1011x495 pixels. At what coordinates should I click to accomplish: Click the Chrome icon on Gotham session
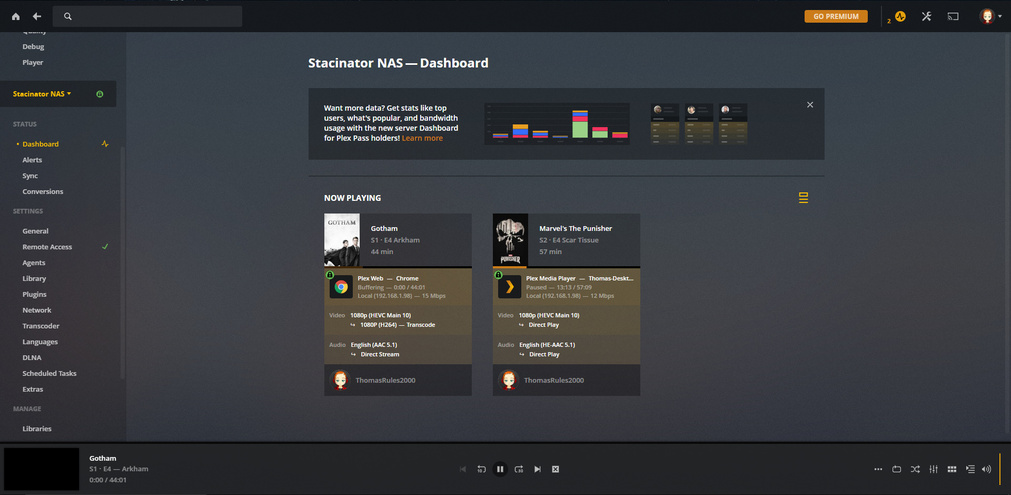pos(341,287)
